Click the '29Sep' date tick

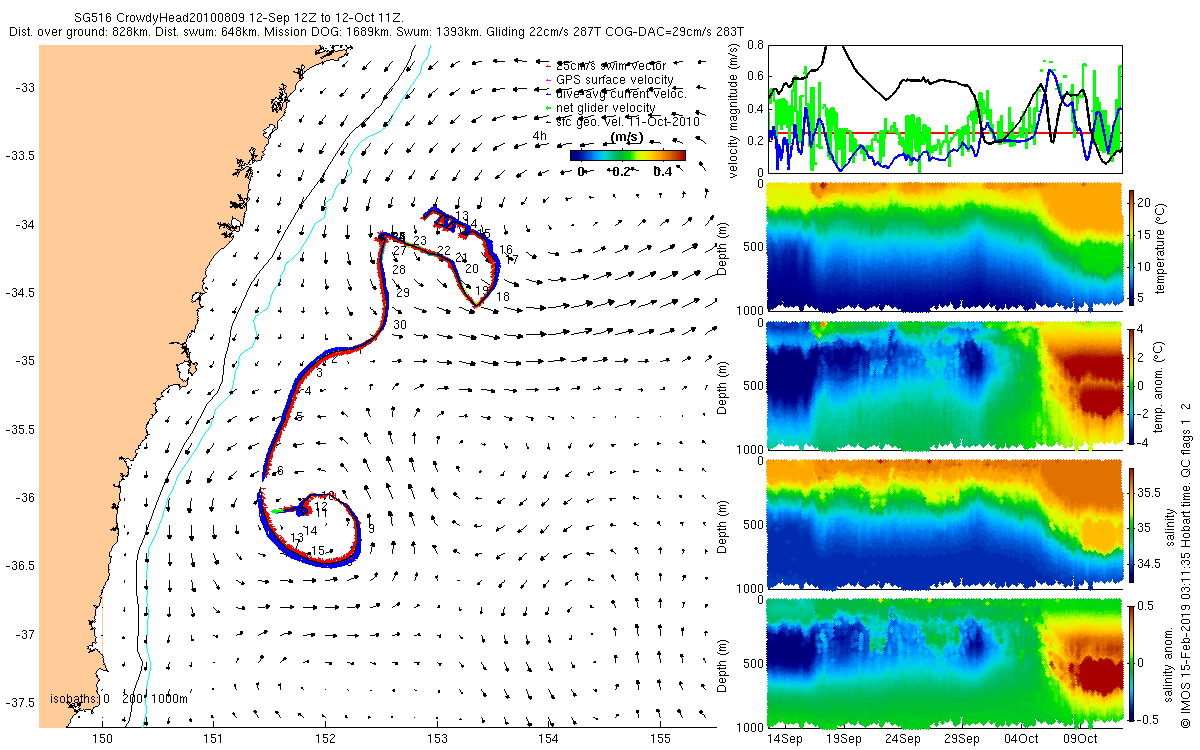tap(961, 740)
